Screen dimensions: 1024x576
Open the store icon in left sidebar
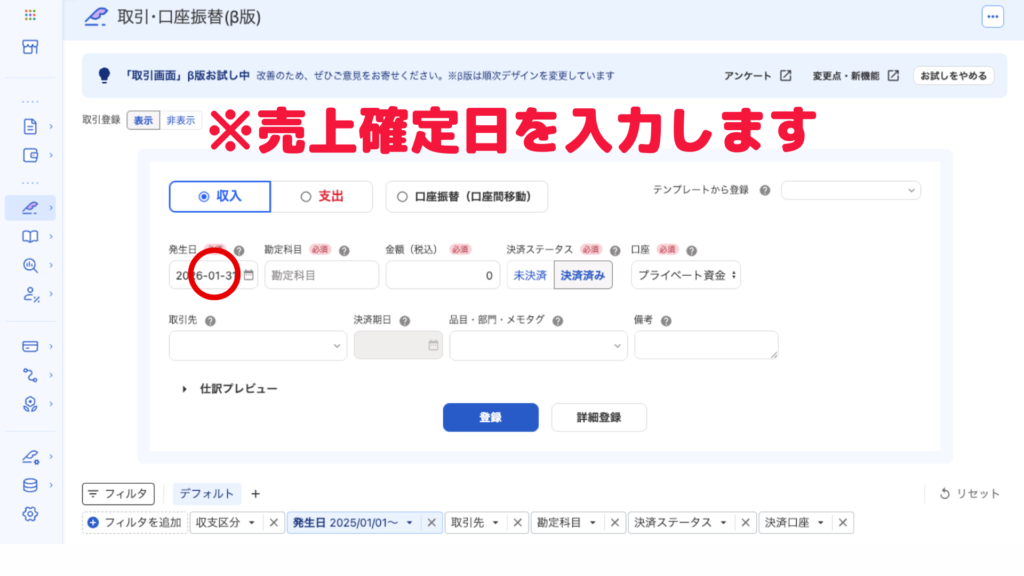(x=30, y=47)
